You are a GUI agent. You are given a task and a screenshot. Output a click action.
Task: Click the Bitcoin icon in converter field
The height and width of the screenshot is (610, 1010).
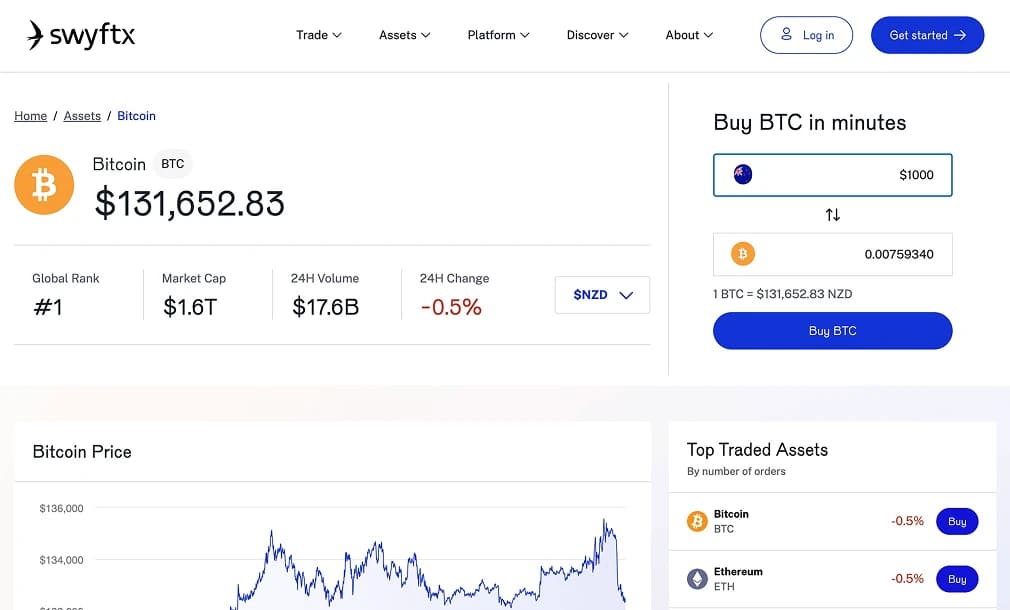tap(742, 254)
